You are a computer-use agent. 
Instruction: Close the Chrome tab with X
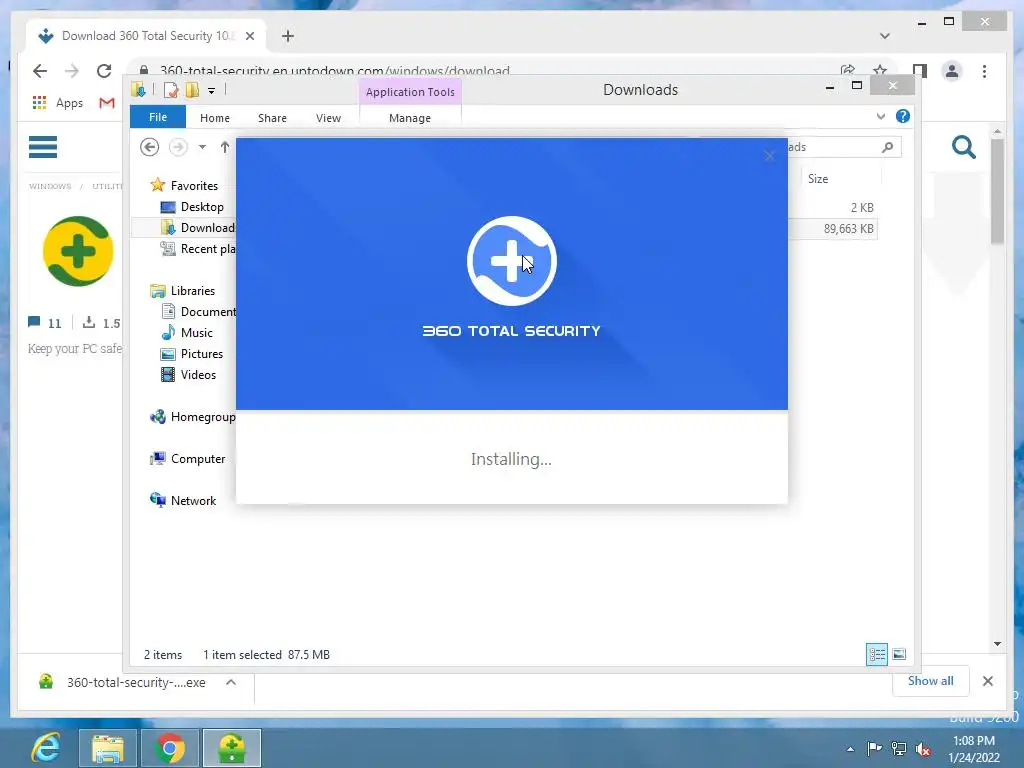(x=249, y=36)
